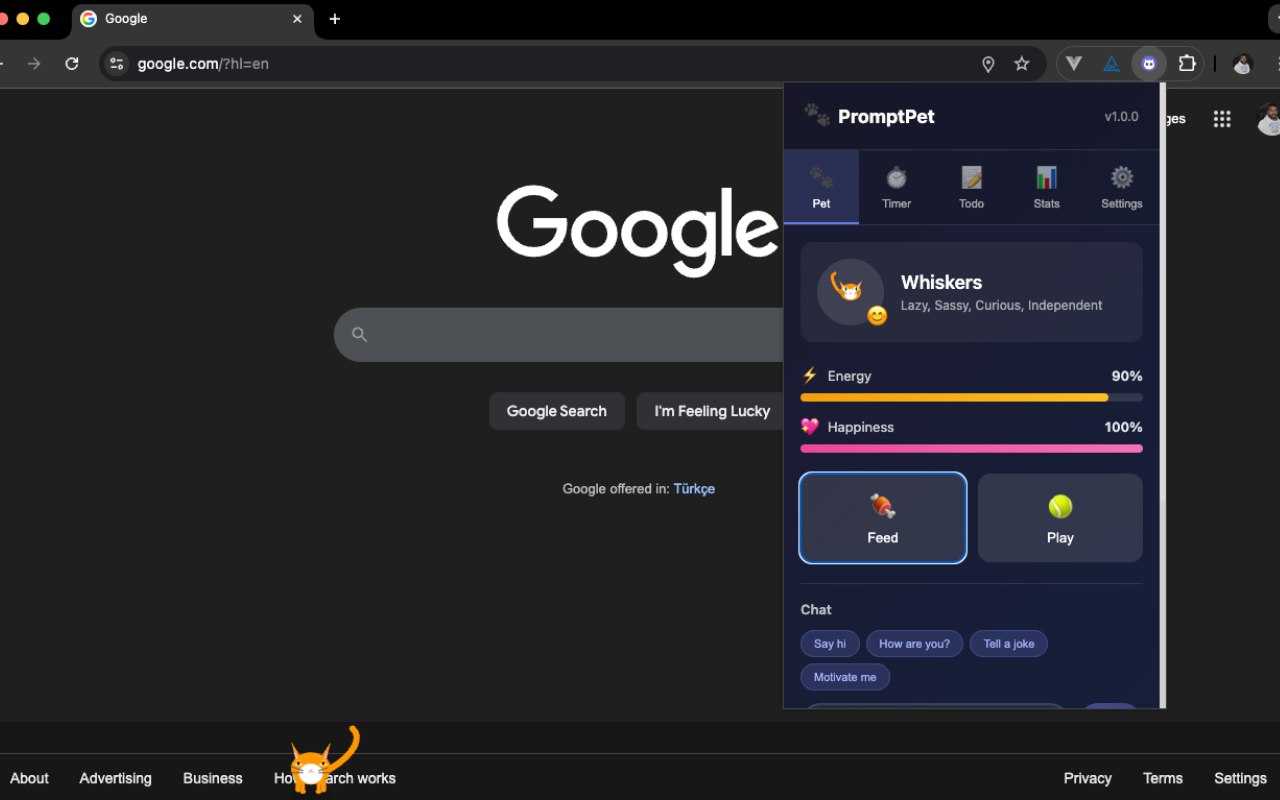Open the Extensions puzzle-piece menu
1280x800 pixels.
[x=1187, y=63]
